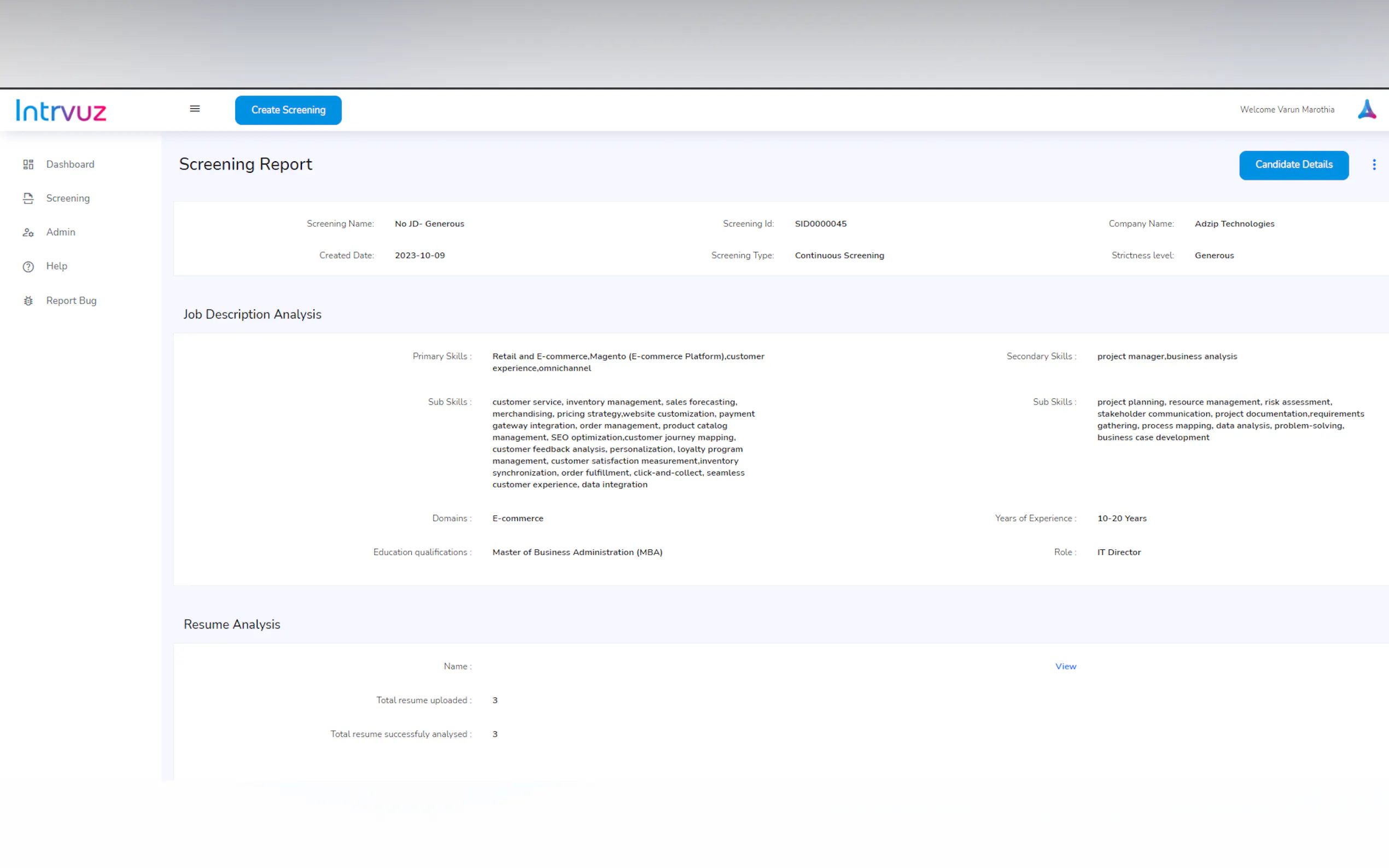This screenshot has height=868, width=1389.
Task: Click the Candidate Details button
Action: point(1293,165)
